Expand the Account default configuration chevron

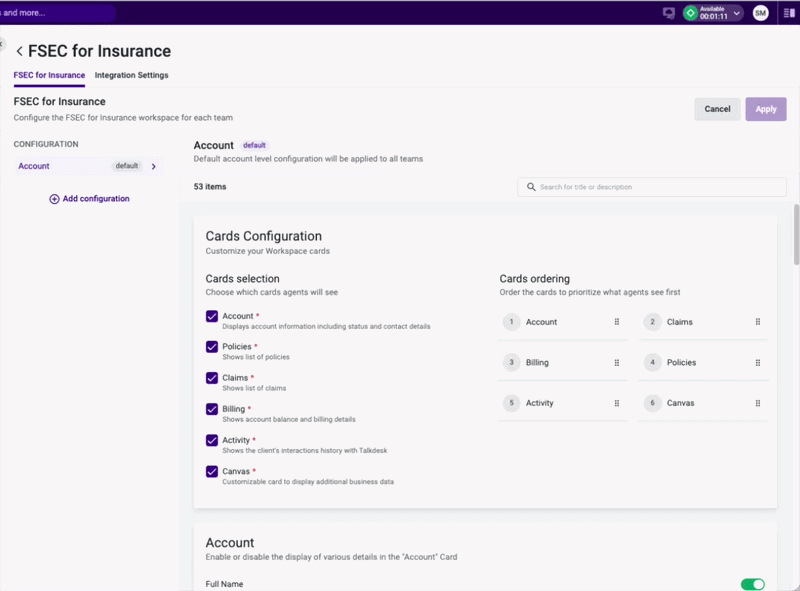tap(154, 166)
